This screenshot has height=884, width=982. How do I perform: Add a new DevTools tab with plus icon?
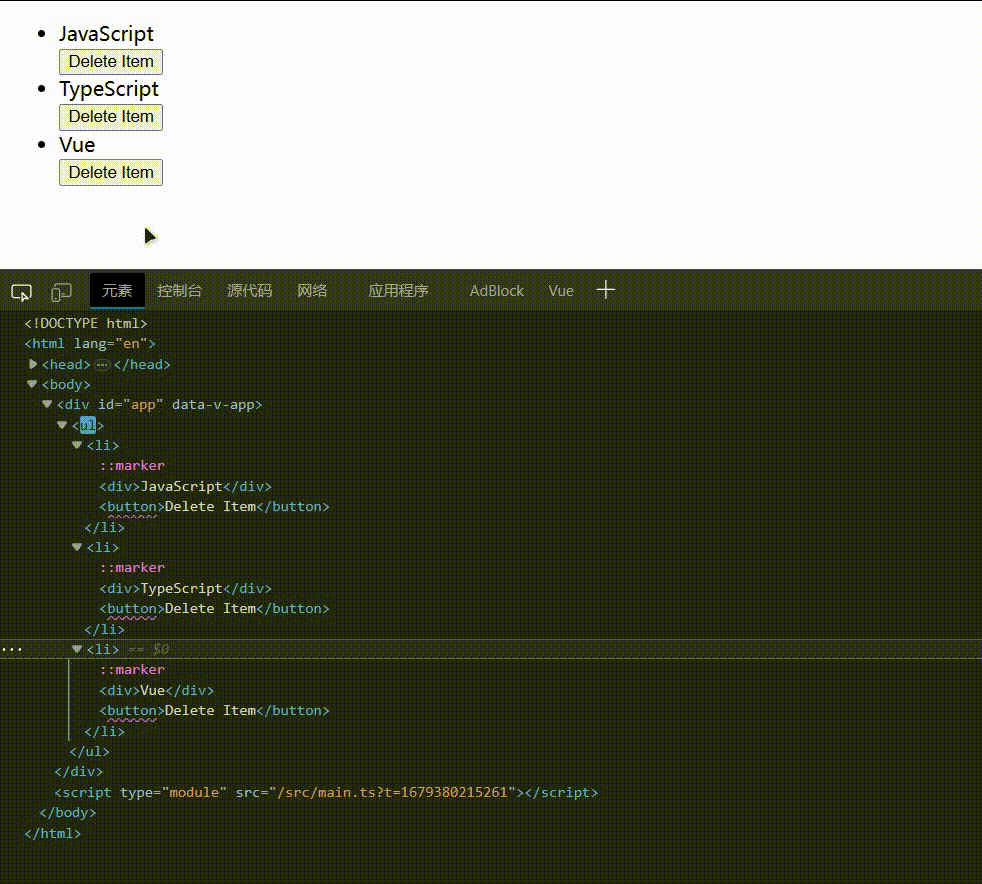pyautogui.click(x=606, y=290)
